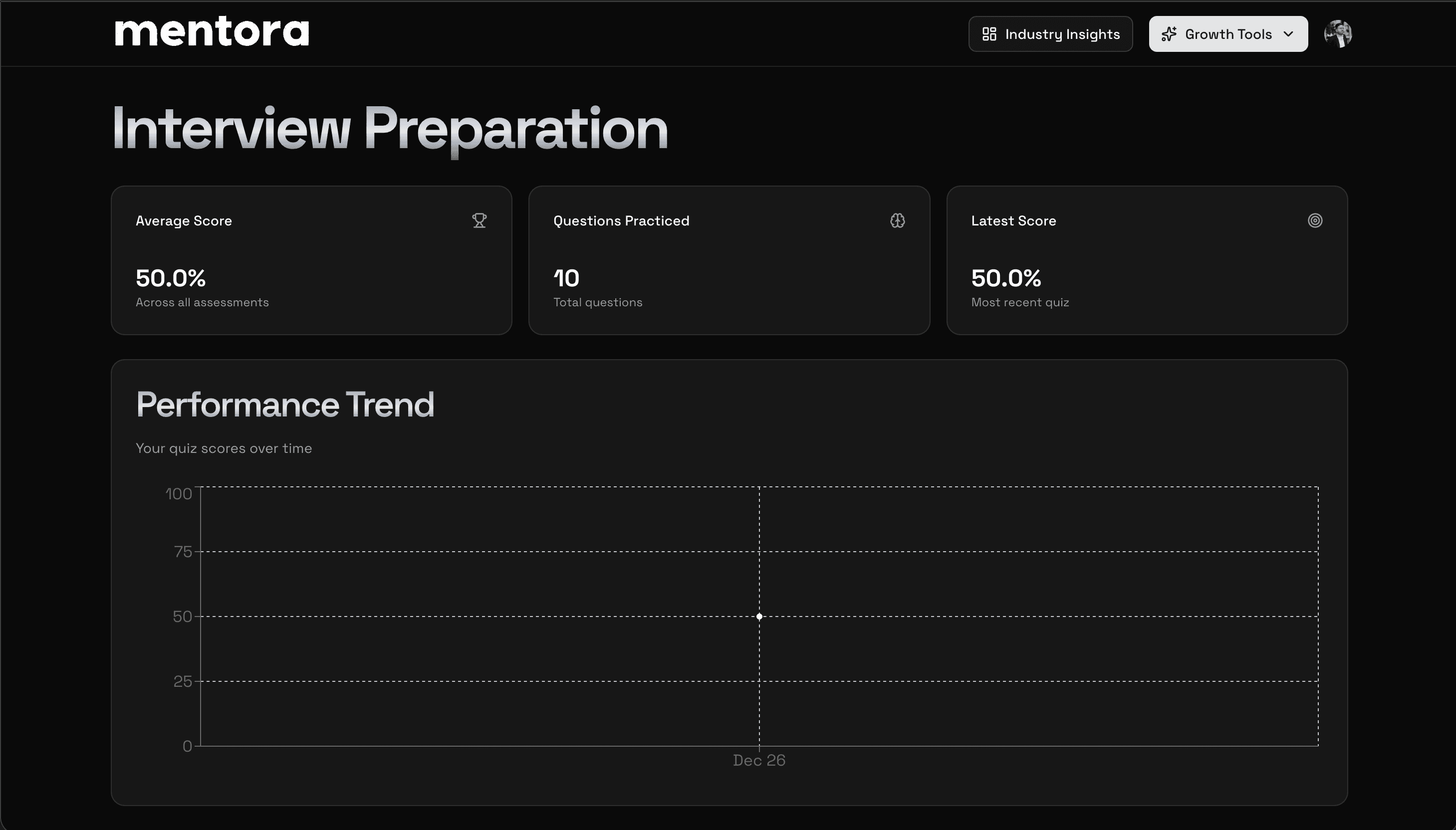Click the target icon on Latest Score
Viewport: 1456px width, 830px height.
[x=1315, y=220]
